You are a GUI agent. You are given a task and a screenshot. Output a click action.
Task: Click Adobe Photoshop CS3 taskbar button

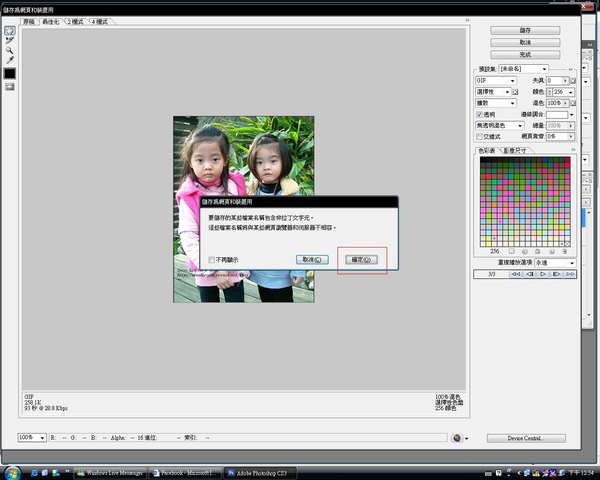[x=260, y=473]
